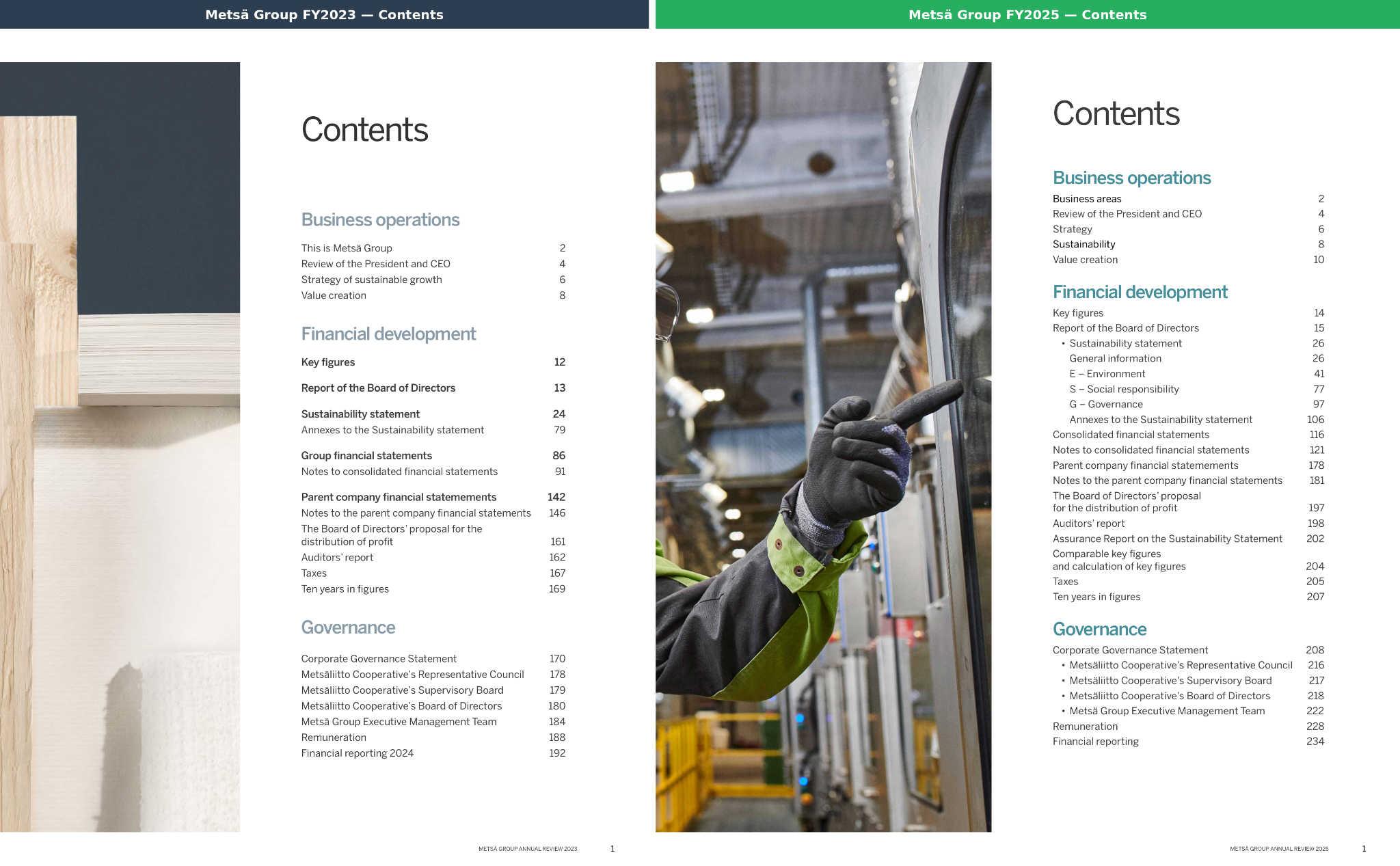The image size is (1400, 866).
Task: Click 'S – Social responsibility' sub-entry
Action: [1124, 390]
